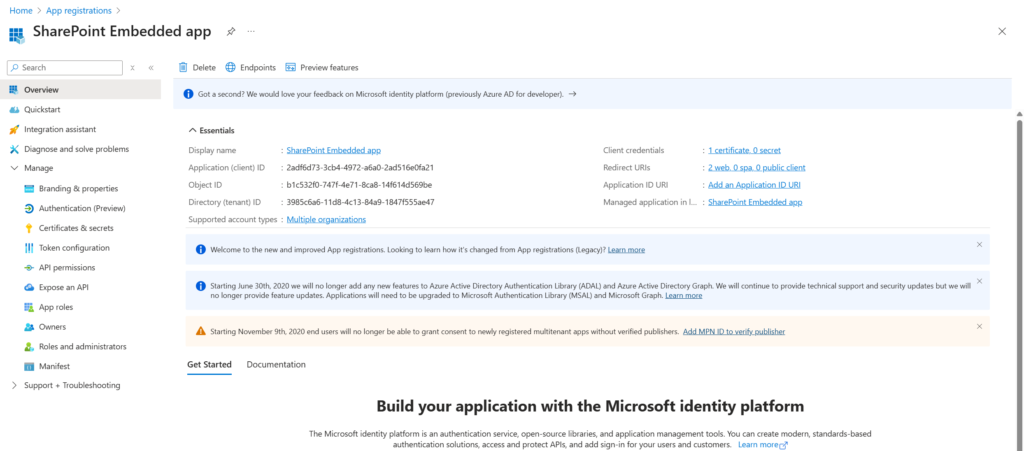Open Quickstart cloud icon
The image size is (1024, 451).
coord(14,110)
